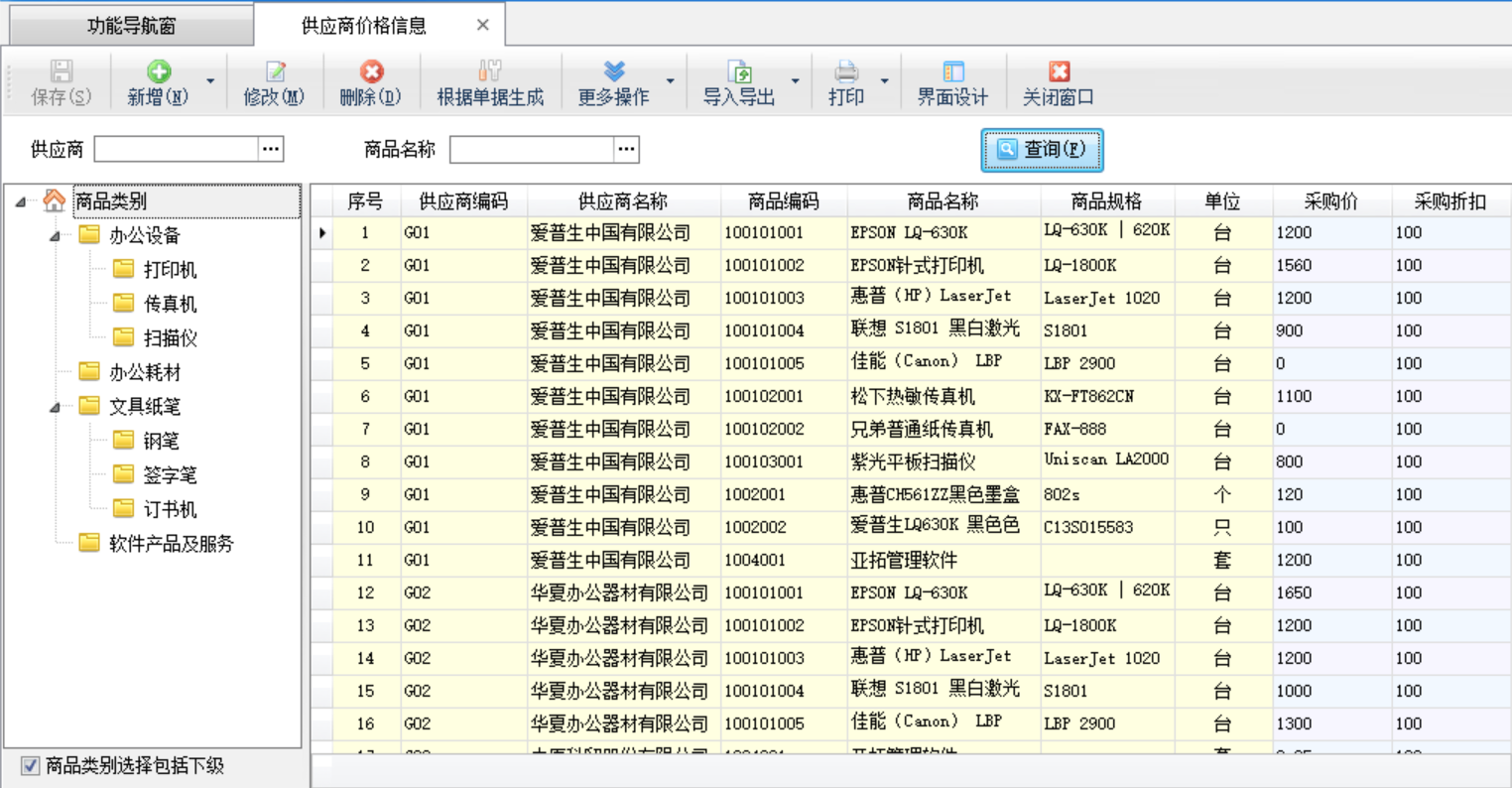
Task: Click the Import/Export (导入导出) icon
Action: coord(739,72)
